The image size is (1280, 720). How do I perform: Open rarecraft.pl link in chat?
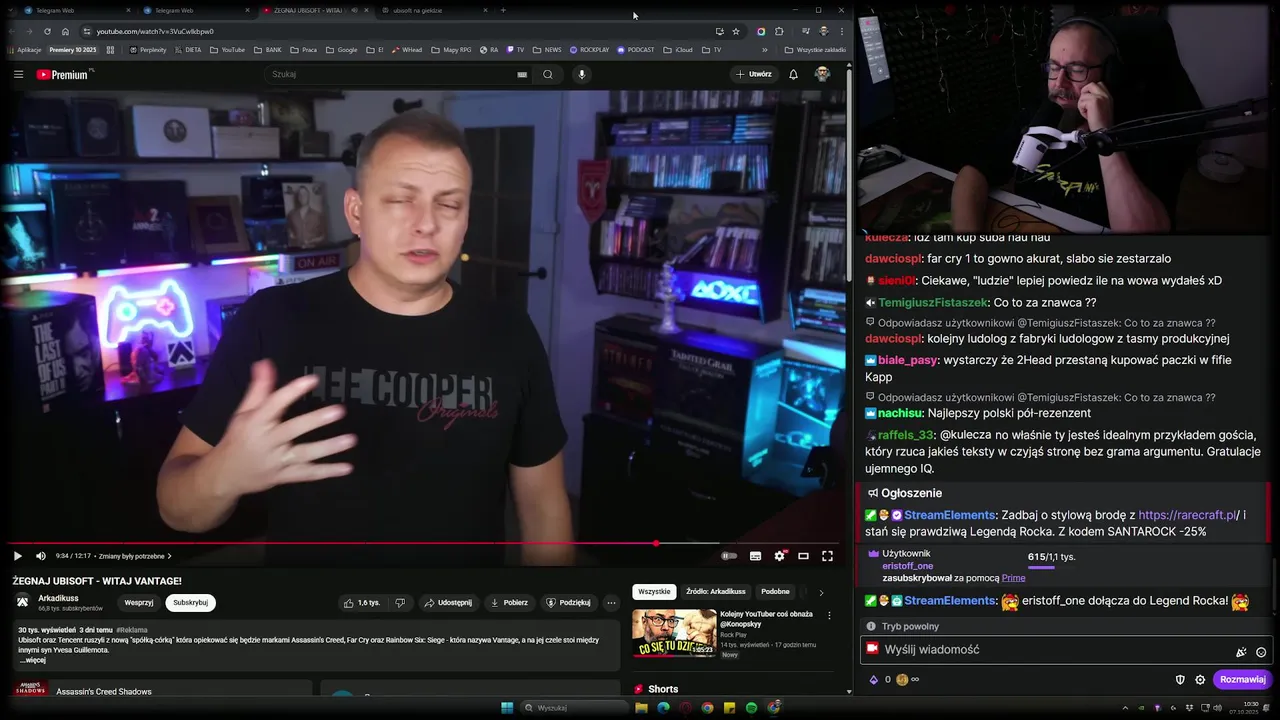(x=1189, y=515)
